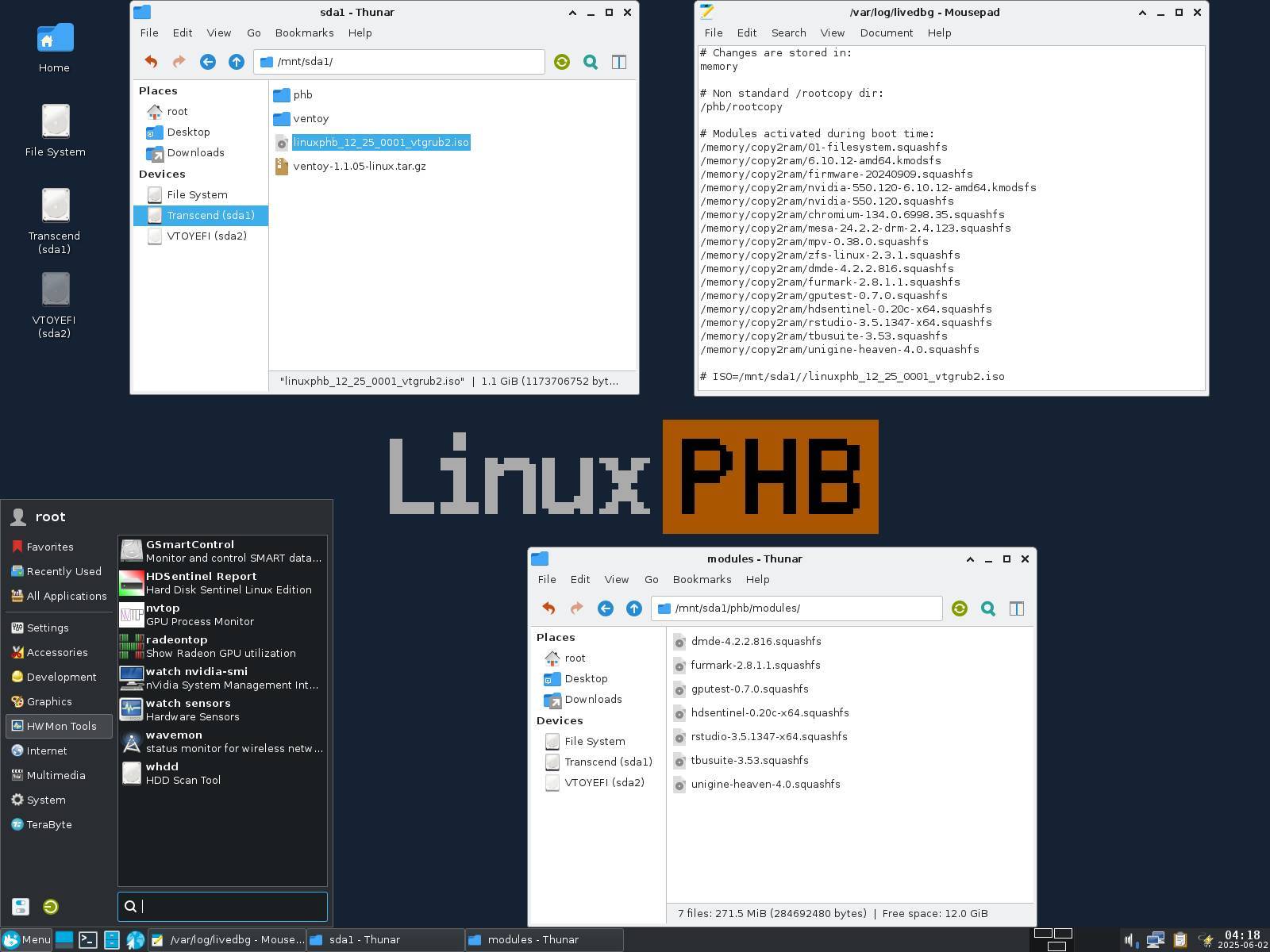Launch watch nvidia-smi entry
The image size is (1270, 952).
click(222, 678)
